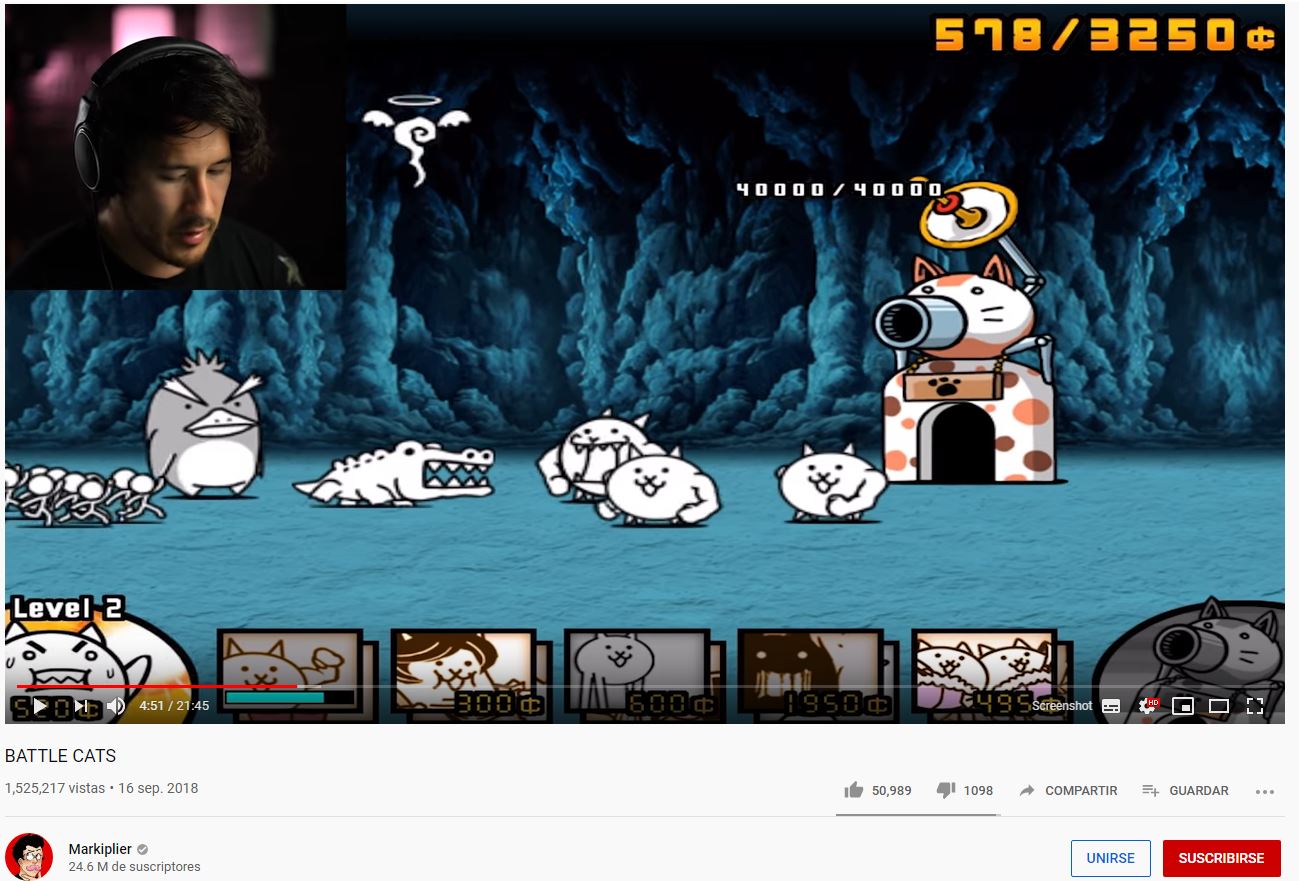
Task: Switch to theater mode
Action: pyautogui.click(x=1218, y=706)
